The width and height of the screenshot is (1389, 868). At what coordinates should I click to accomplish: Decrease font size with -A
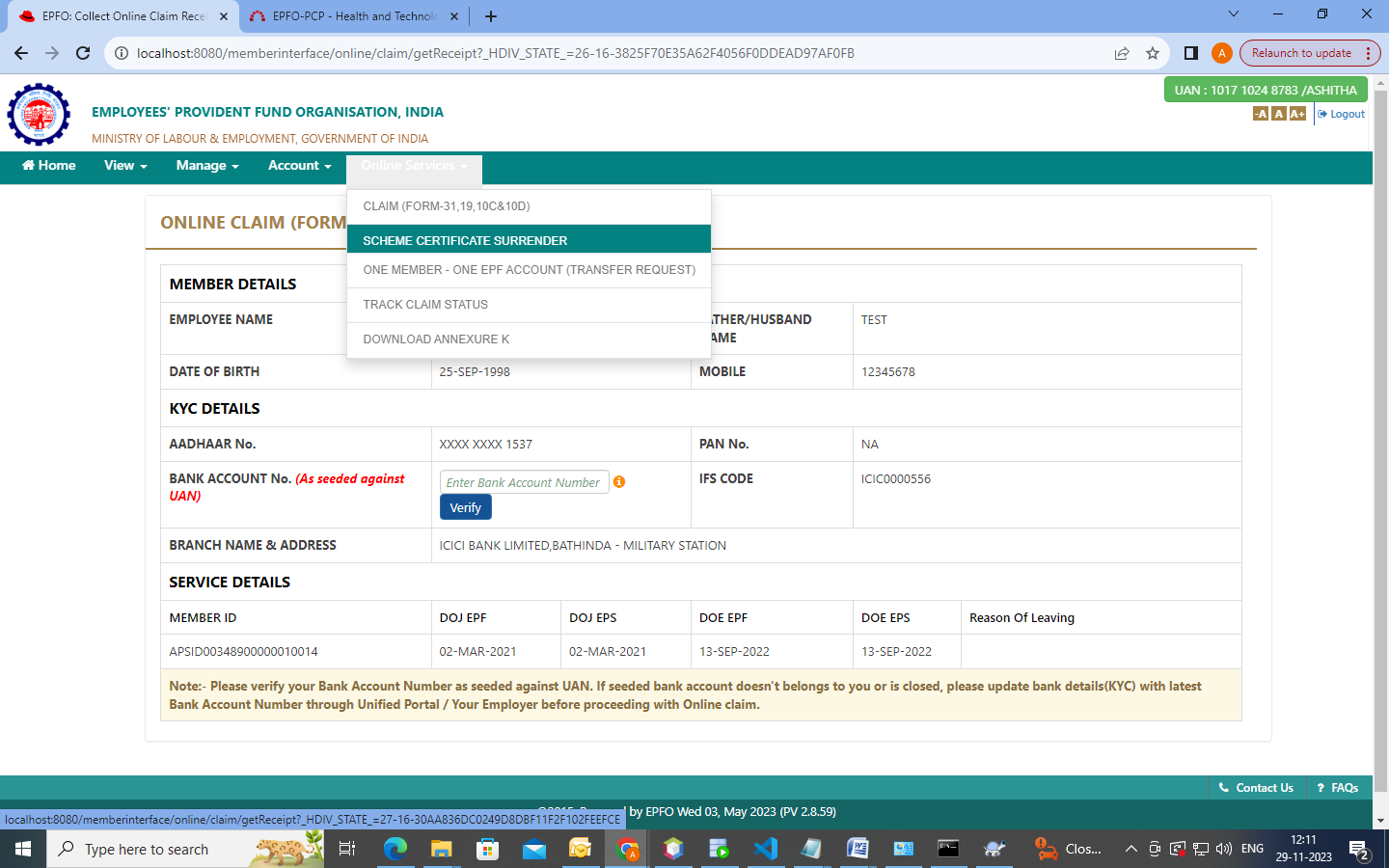coord(1261,114)
